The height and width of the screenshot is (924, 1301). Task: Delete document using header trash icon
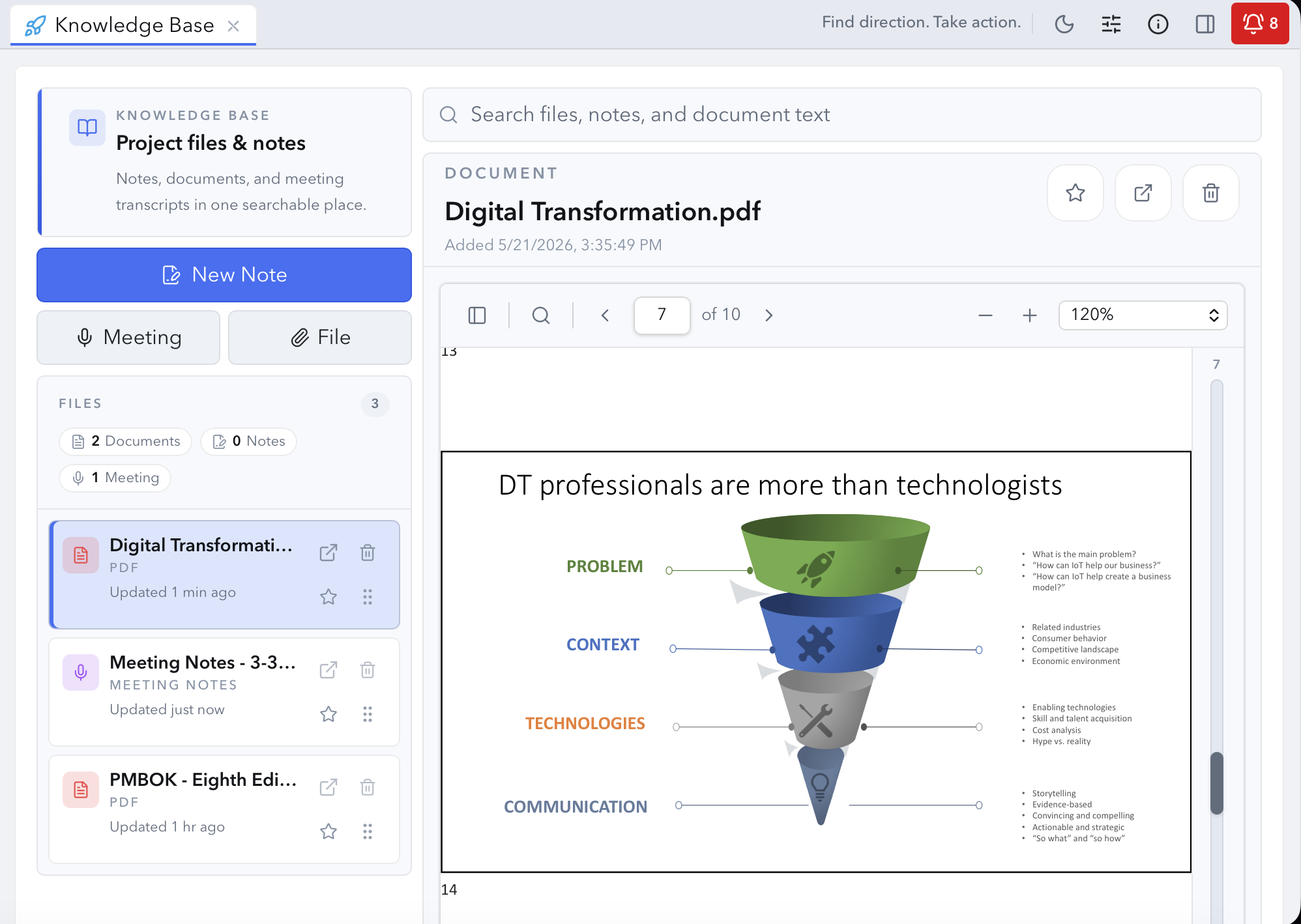1211,193
